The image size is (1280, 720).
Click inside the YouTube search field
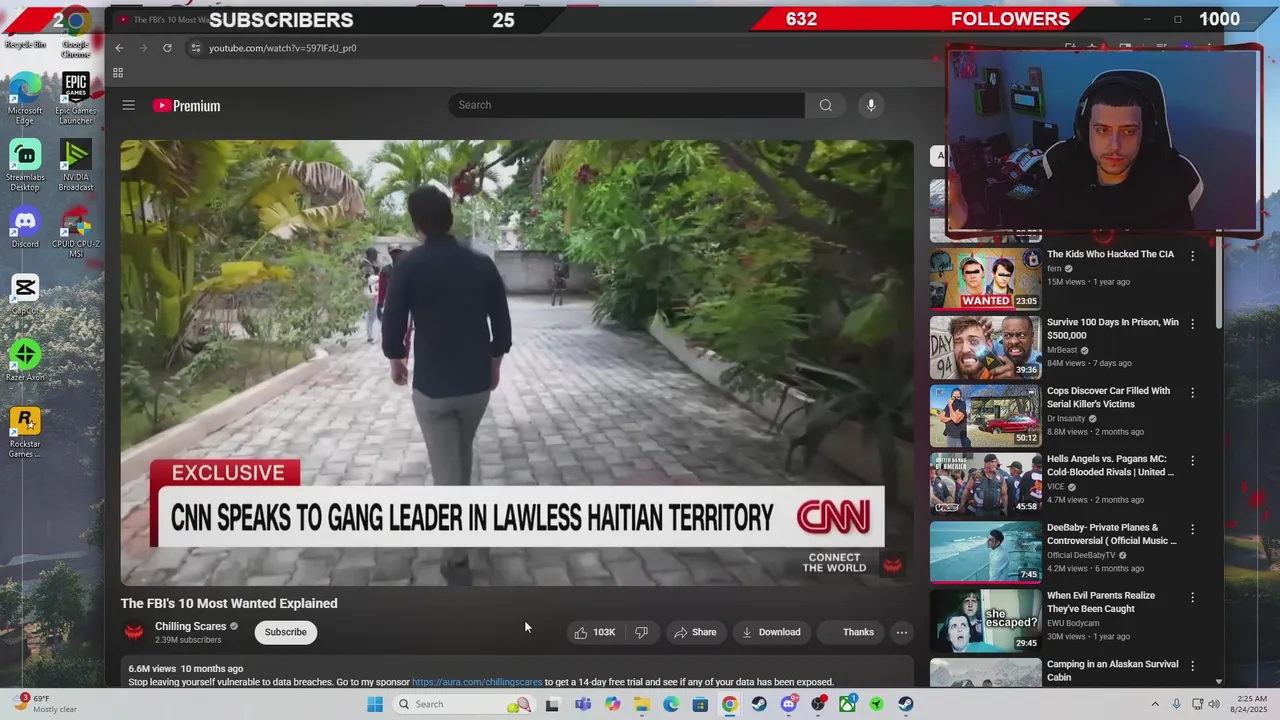[x=626, y=105]
